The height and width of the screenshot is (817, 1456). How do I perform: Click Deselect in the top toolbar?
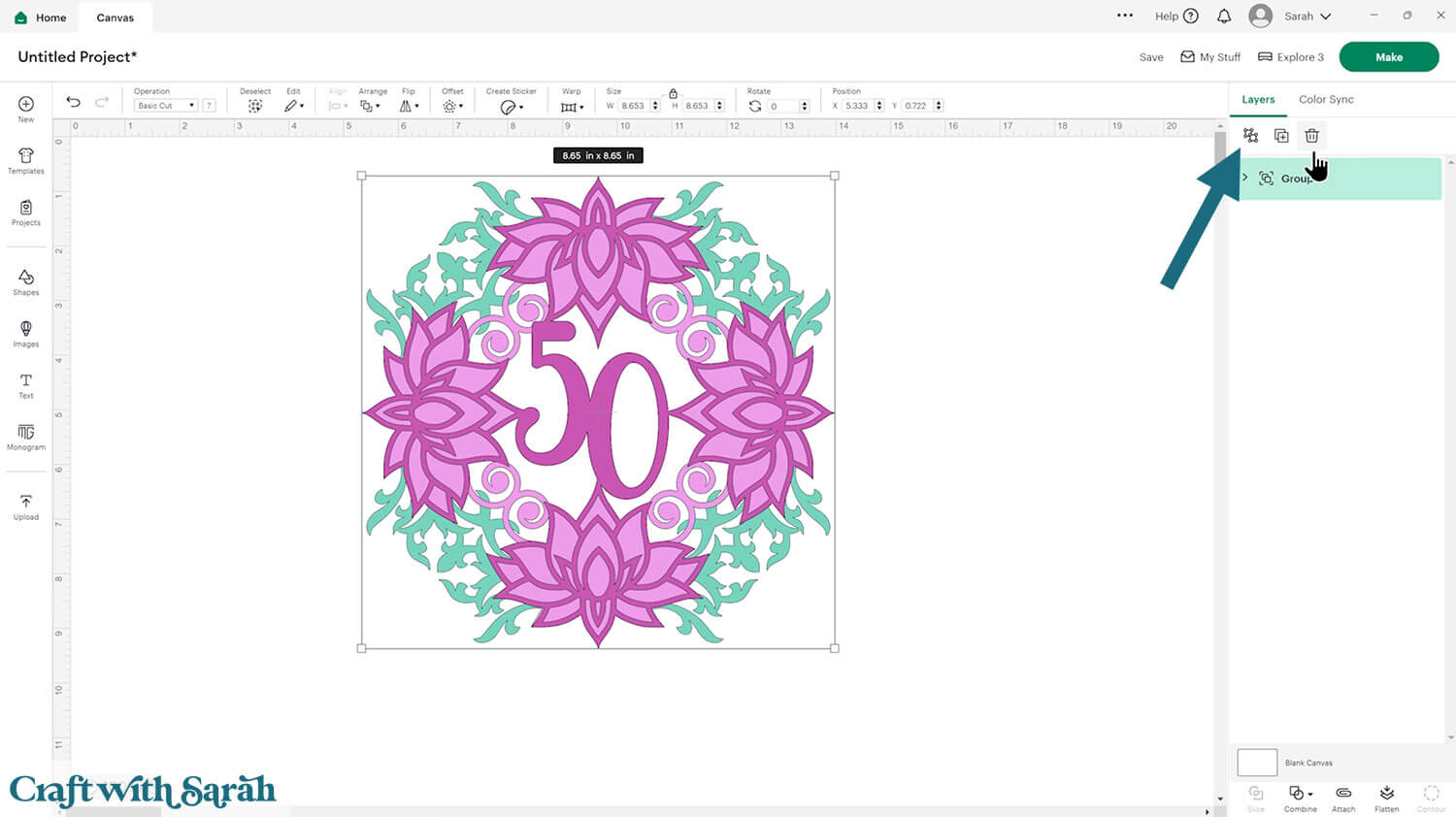[255, 106]
